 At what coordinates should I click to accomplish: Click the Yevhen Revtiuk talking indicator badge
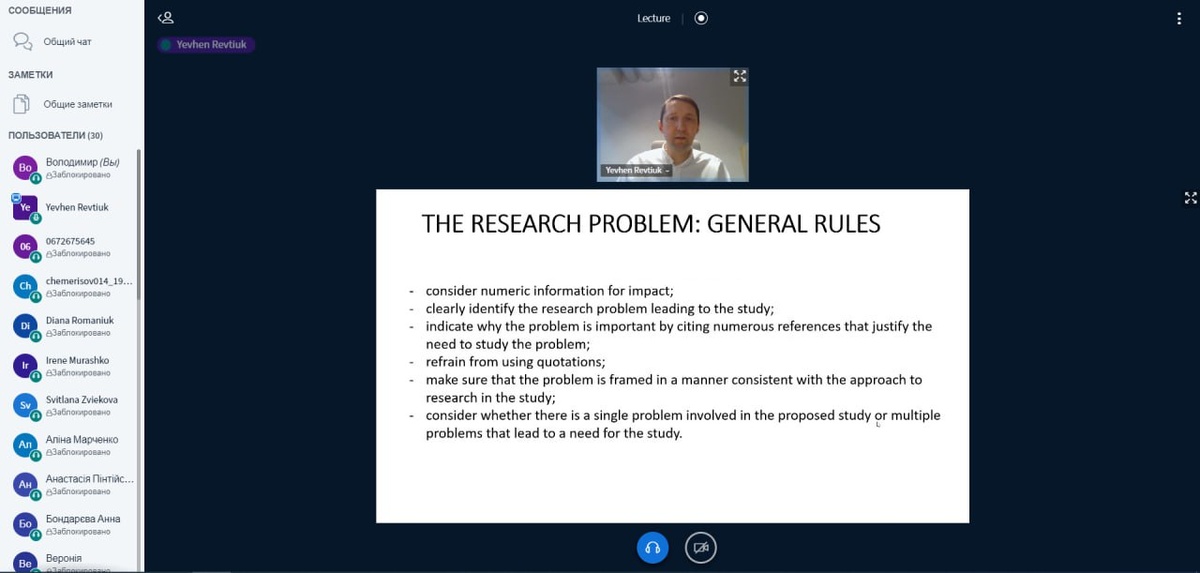pyautogui.click(x=206, y=45)
